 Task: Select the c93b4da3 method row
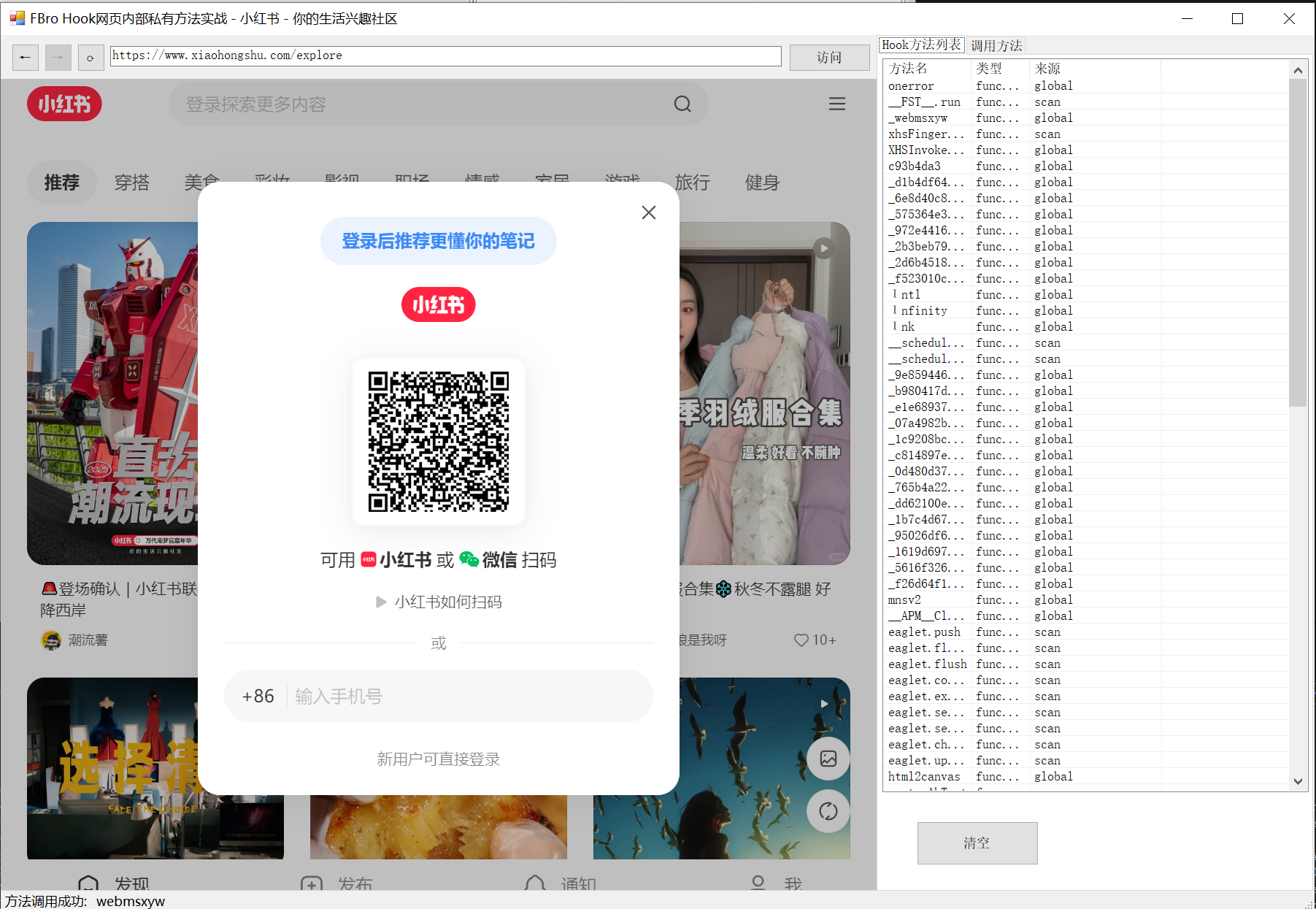click(x=1085, y=166)
